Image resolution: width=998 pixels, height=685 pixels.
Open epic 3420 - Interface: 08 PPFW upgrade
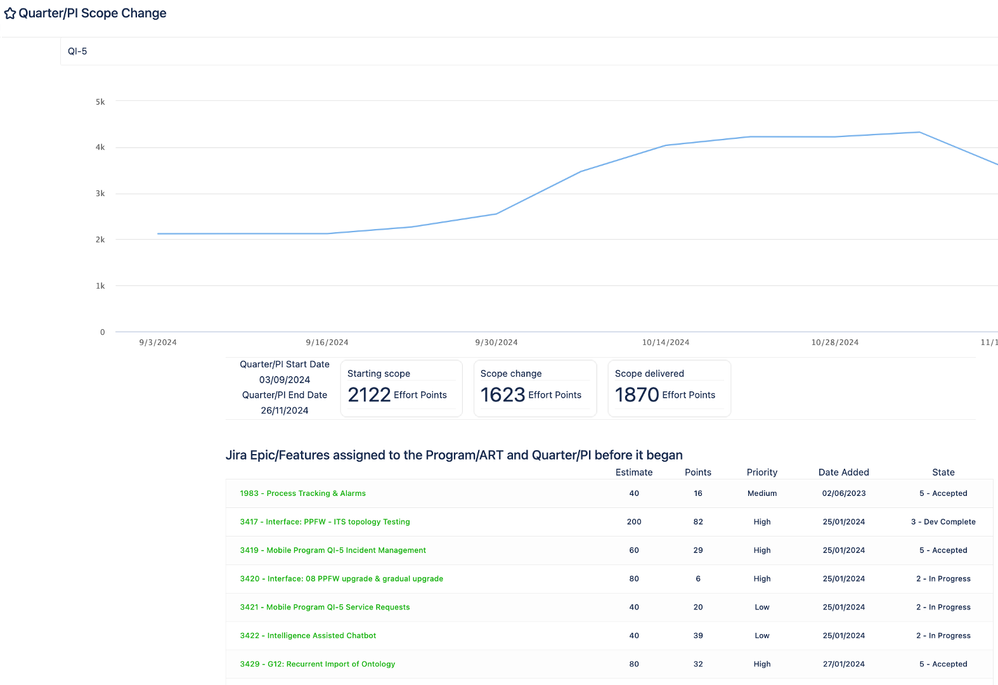click(x=341, y=579)
